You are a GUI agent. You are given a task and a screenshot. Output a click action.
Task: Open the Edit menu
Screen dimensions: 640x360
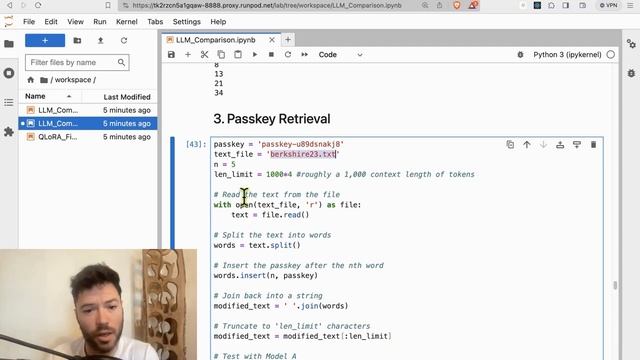[51, 22]
